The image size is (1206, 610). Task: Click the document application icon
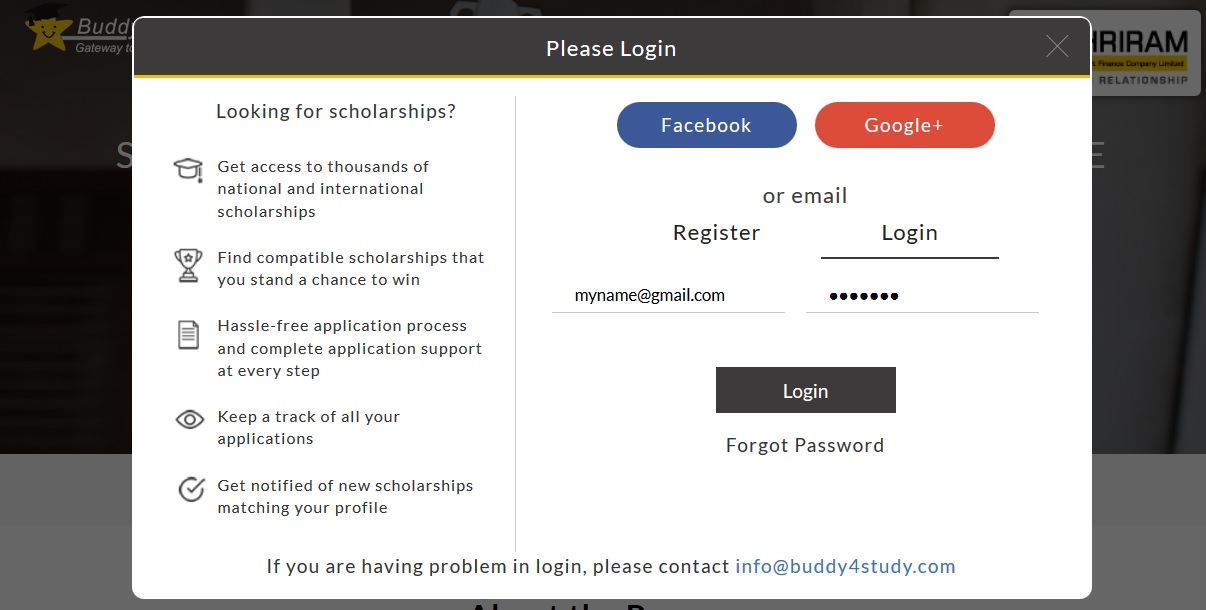point(188,334)
